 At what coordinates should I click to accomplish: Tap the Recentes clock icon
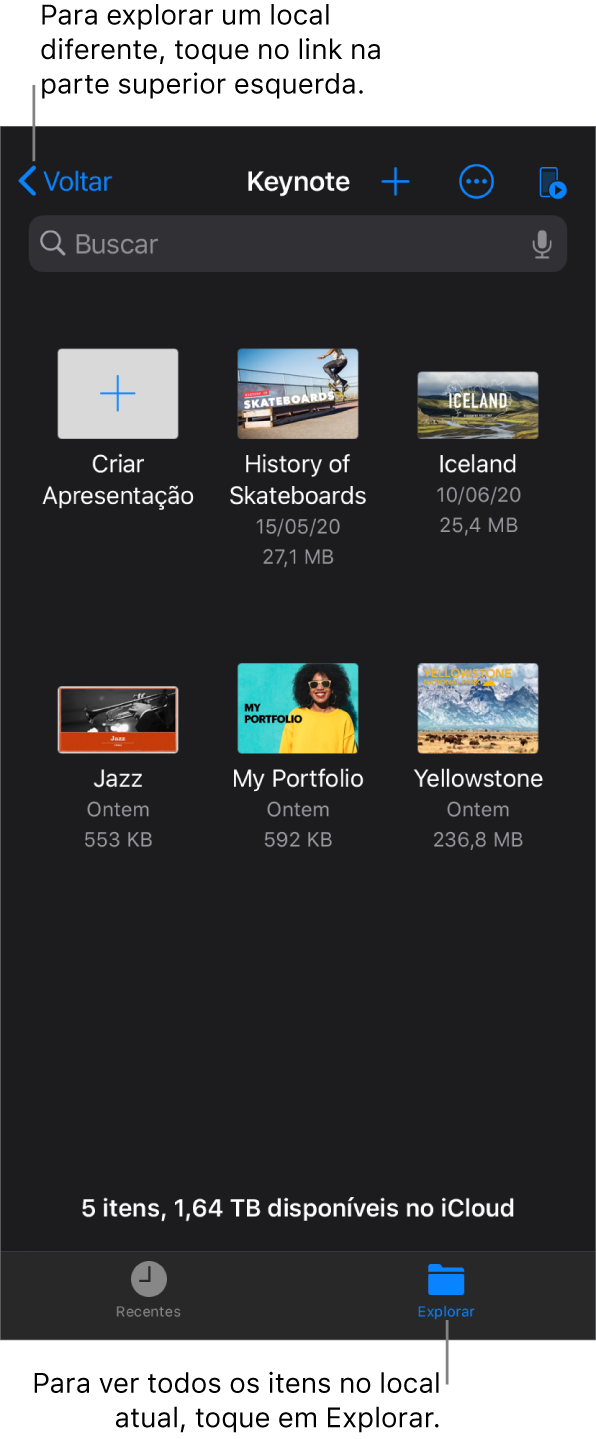point(149,1278)
